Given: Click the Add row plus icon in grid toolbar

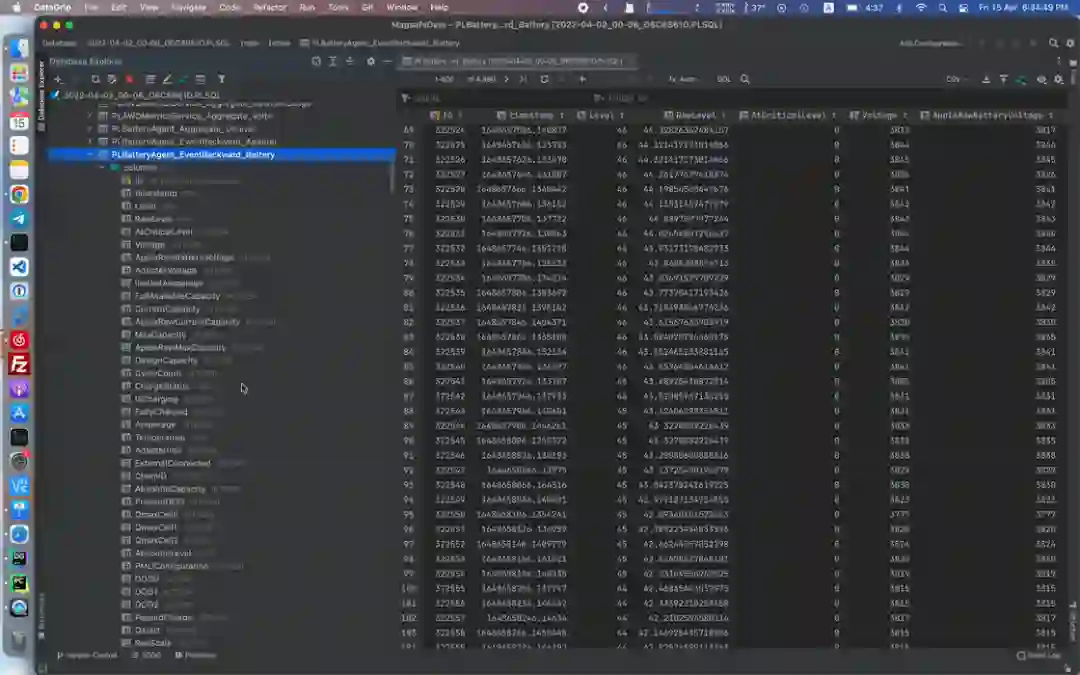Looking at the screenshot, I should (x=583, y=79).
